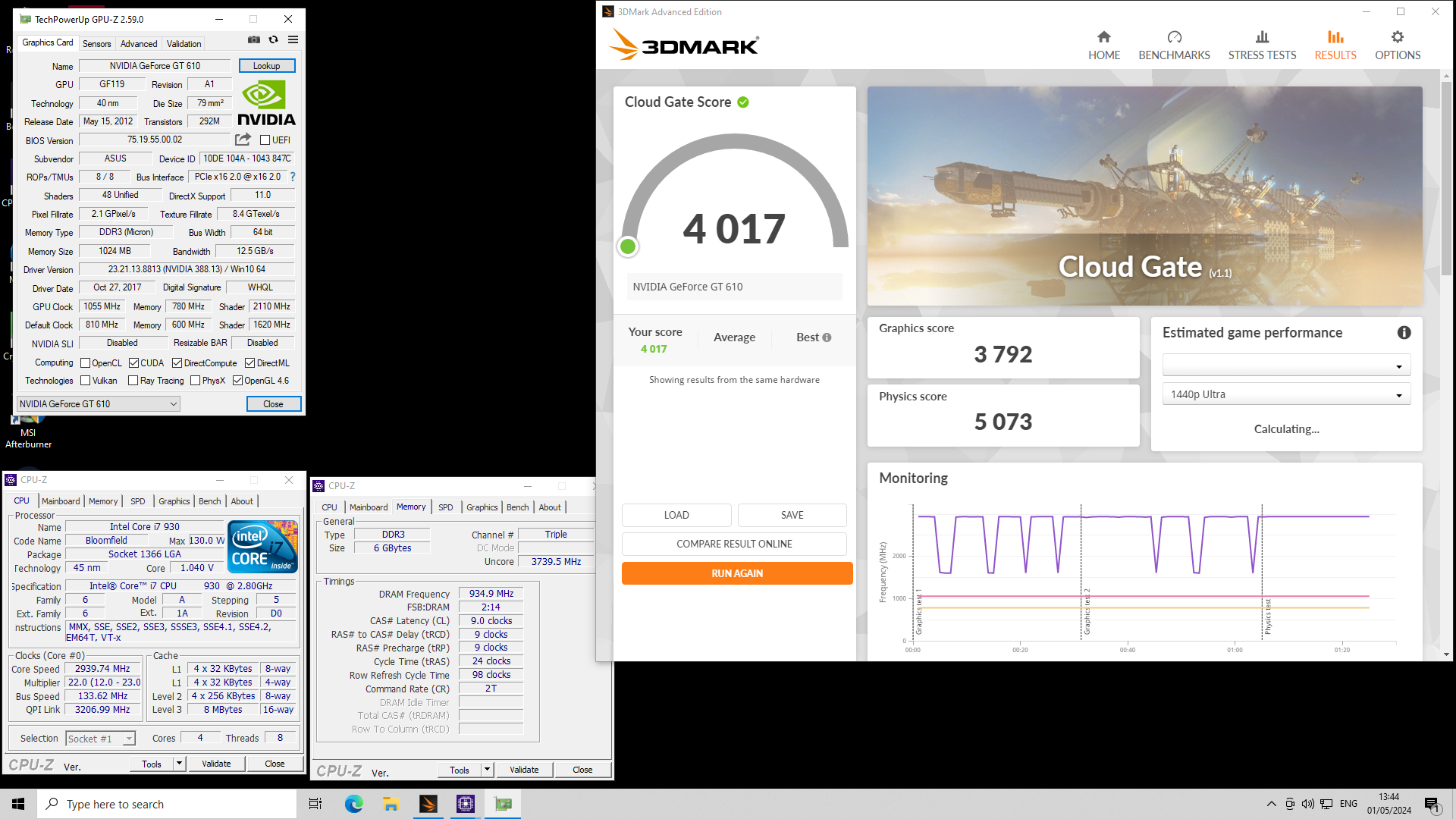
Task: Open Mainboard tab in left CPU-Z window
Action: click(61, 501)
